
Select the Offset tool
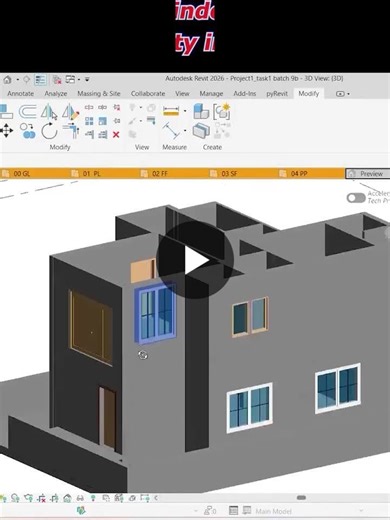(27, 112)
